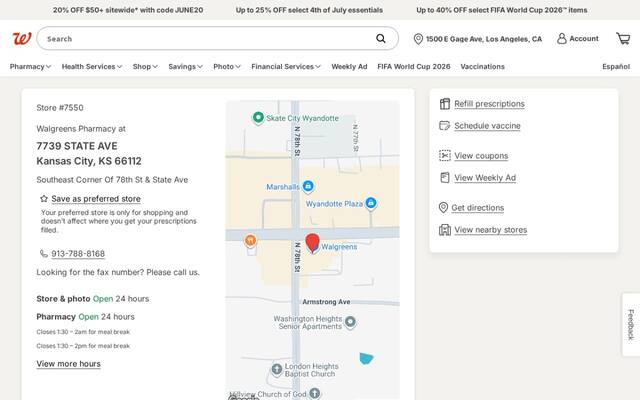Expand the Financial Services menu
This screenshot has width=640, height=400.
[286, 67]
